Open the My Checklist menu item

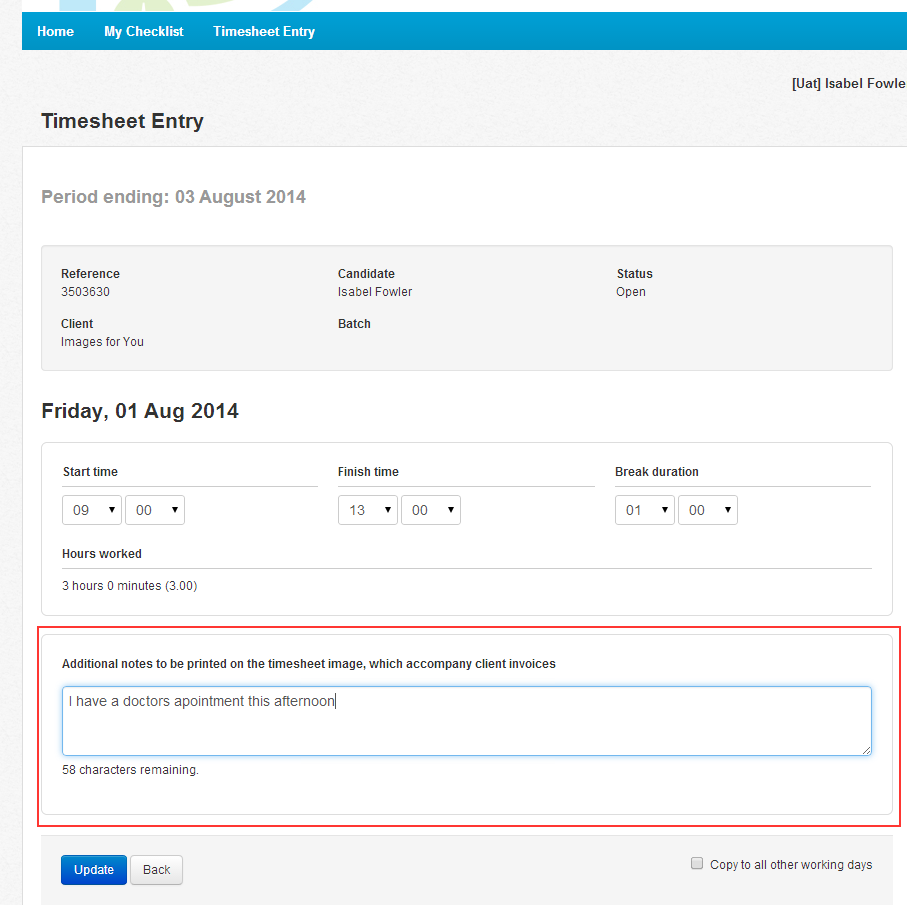(x=143, y=31)
